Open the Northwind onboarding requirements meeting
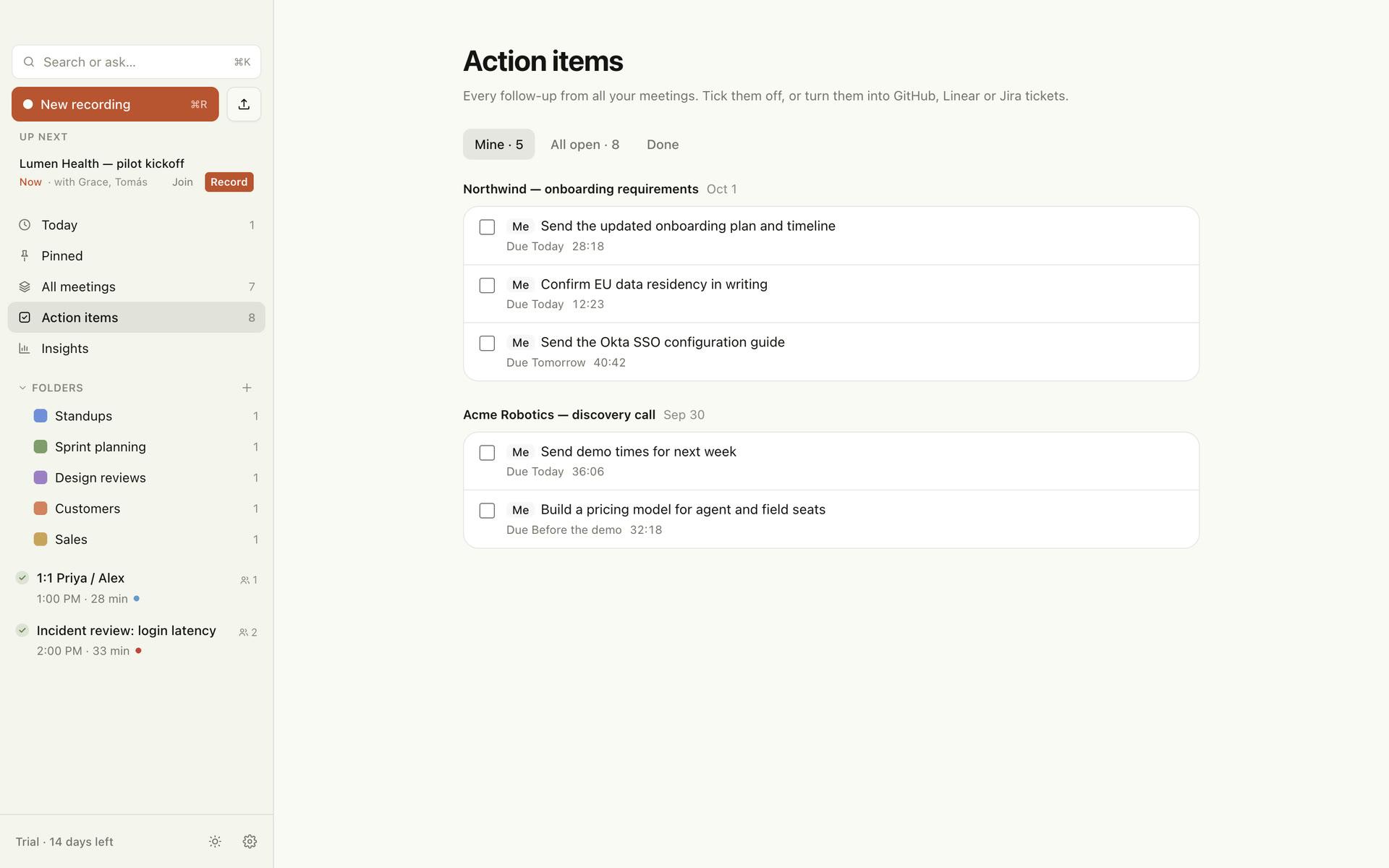The image size is (1389, 868). pos(580,189)
